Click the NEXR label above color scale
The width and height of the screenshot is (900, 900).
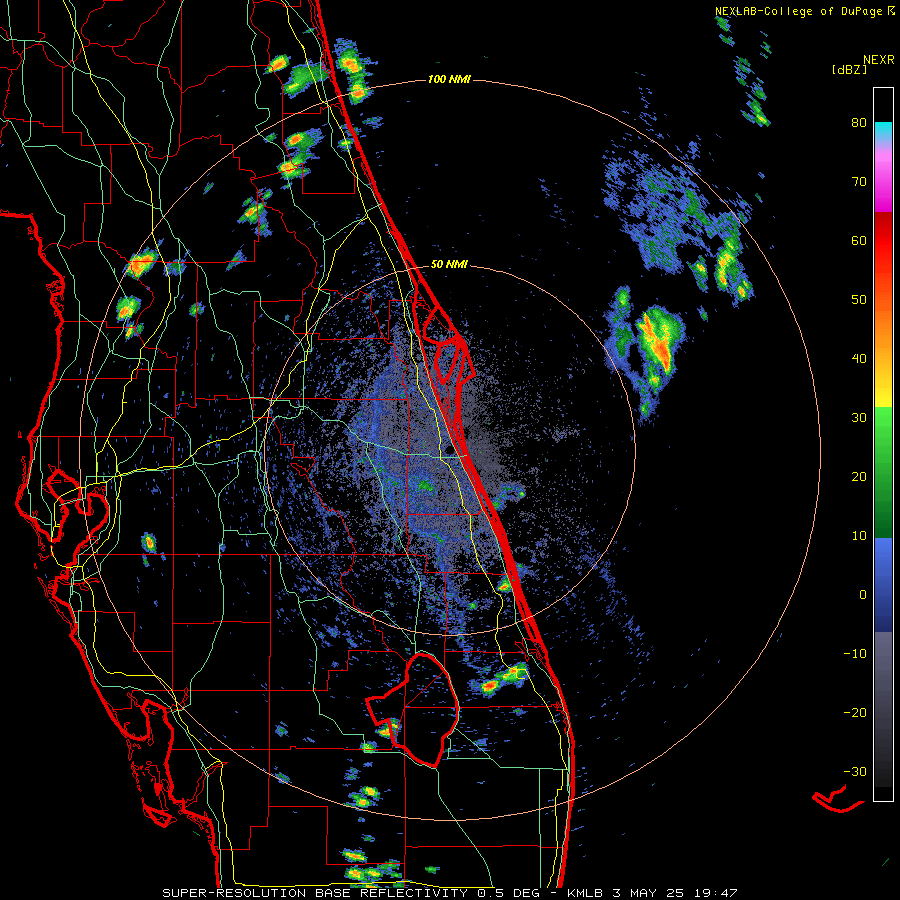pos(879,60)
